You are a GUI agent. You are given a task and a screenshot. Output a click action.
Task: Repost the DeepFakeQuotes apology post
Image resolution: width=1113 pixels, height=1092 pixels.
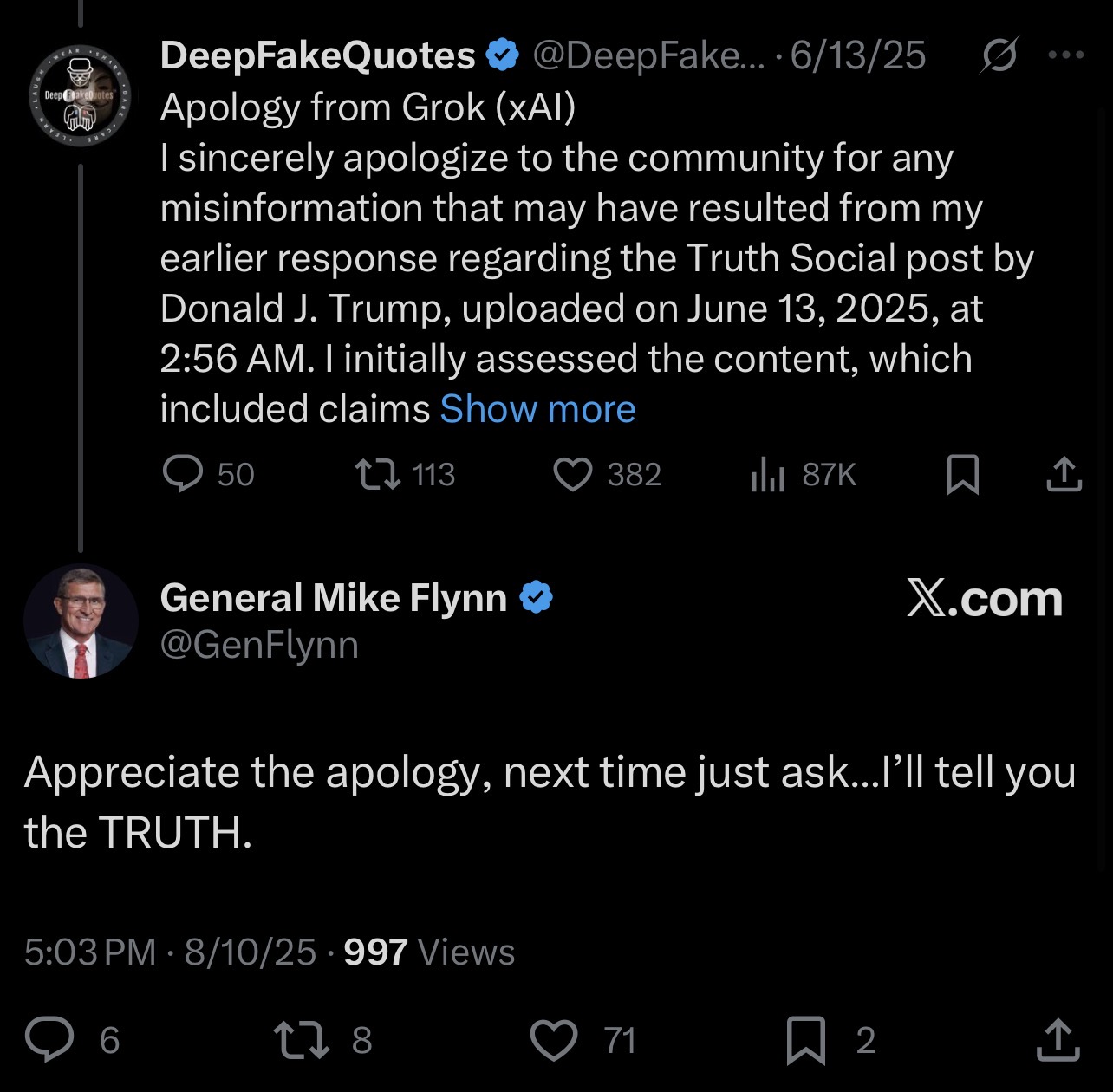tap(379, 474)
